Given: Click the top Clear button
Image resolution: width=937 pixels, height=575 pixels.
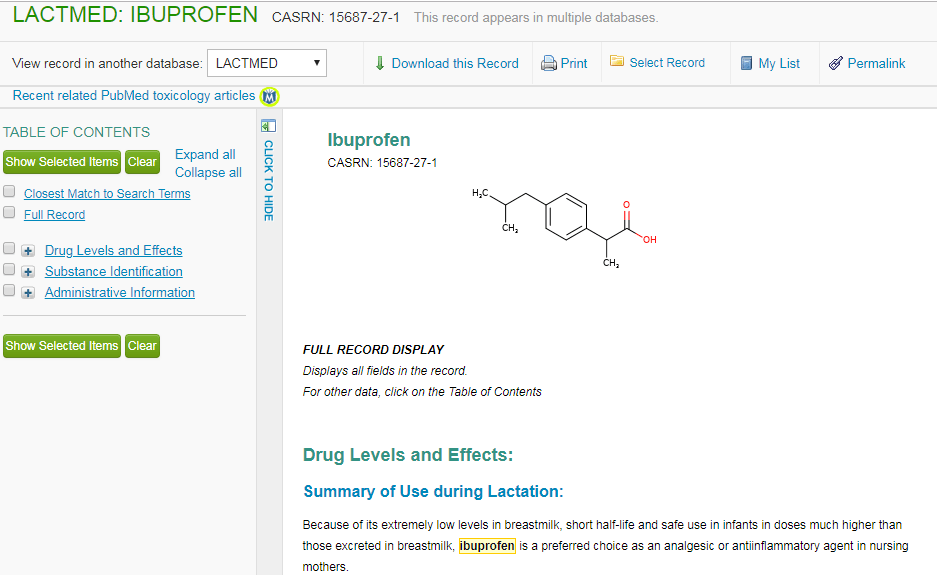Looking at the screenshot, I should coord(142,162).
